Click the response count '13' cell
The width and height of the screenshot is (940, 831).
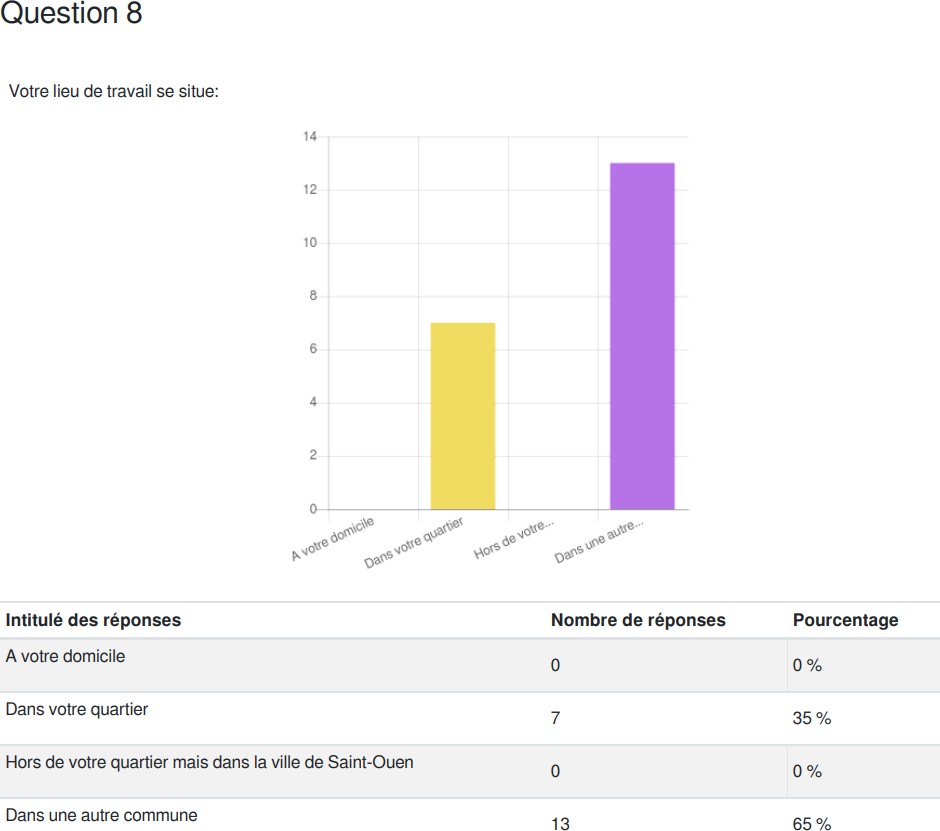pyautogui.click(x=561, y=824)
